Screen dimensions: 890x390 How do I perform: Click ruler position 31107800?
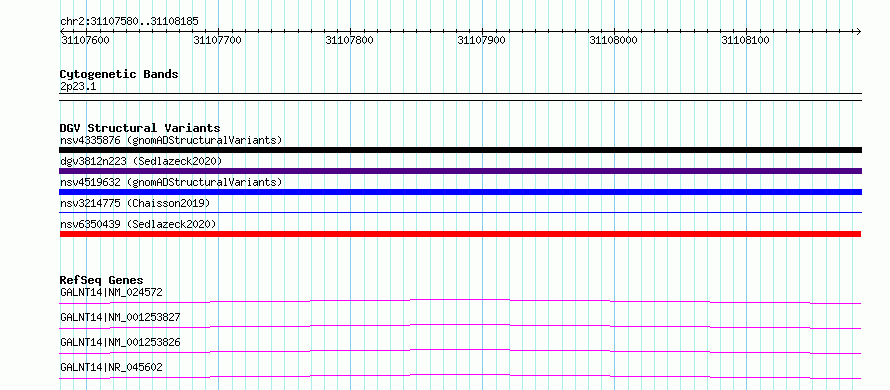pyautogui.click(x=350, y=40)
